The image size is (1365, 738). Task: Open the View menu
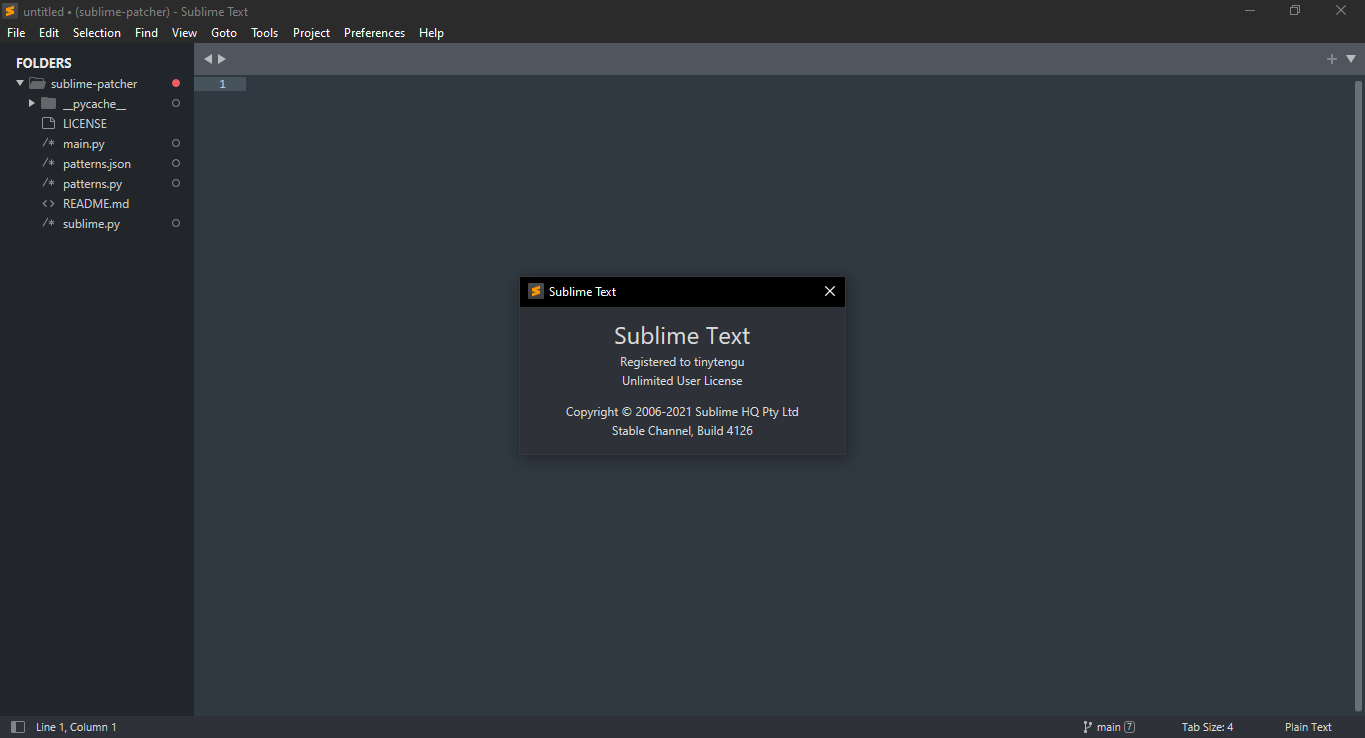click(184, 33)
